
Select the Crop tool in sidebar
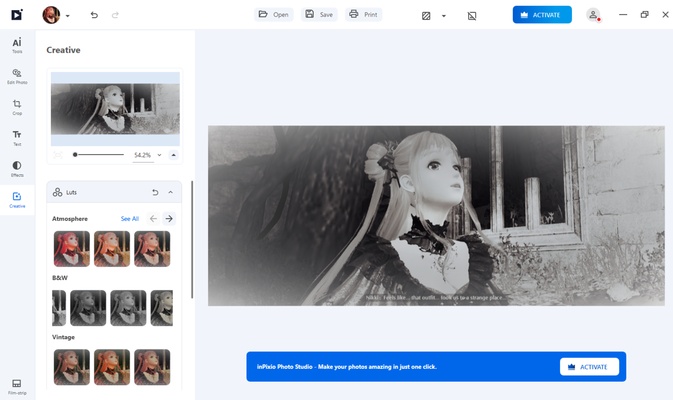(x=17, y=107)
